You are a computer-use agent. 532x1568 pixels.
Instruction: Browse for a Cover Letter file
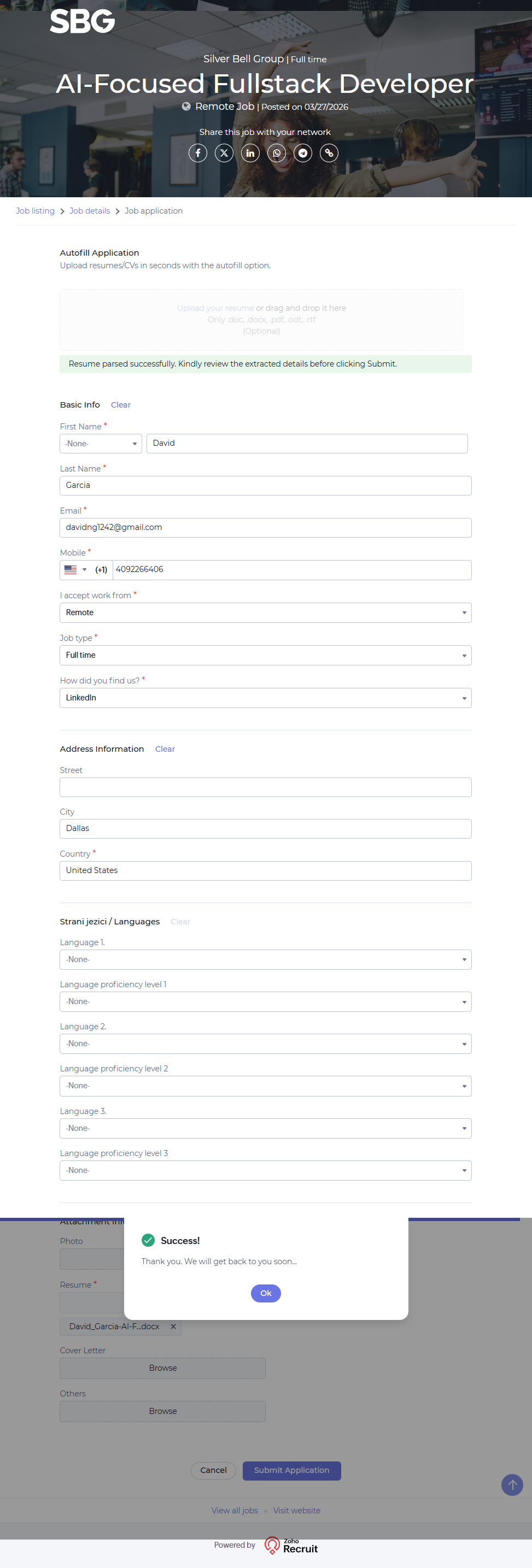163,1367
